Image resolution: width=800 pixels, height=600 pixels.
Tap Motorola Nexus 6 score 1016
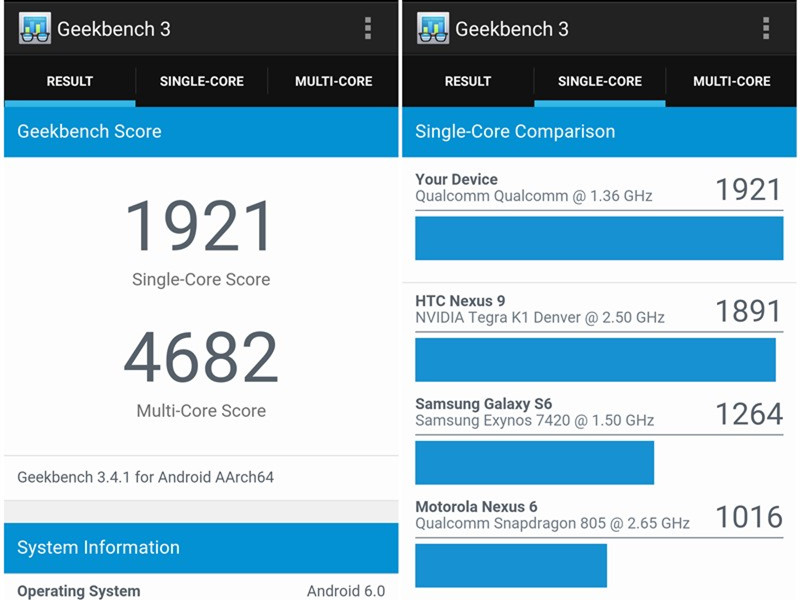coord(749,517)
